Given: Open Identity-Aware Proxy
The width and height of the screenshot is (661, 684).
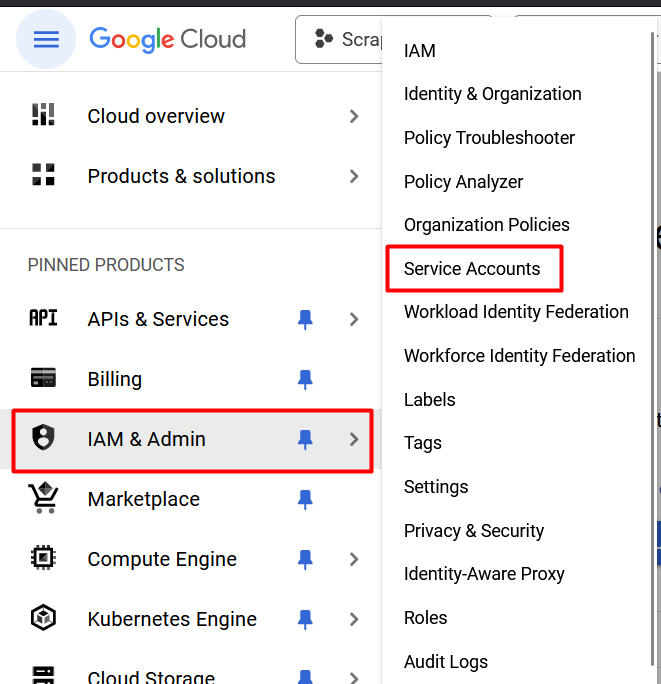Looking at the screenshot, I should pos(484,574).
